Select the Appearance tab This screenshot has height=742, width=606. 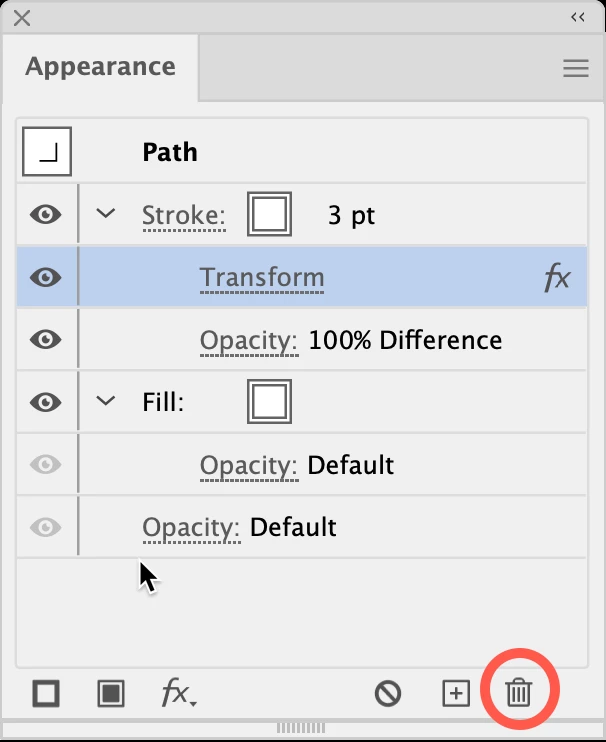tap(100, 66)
